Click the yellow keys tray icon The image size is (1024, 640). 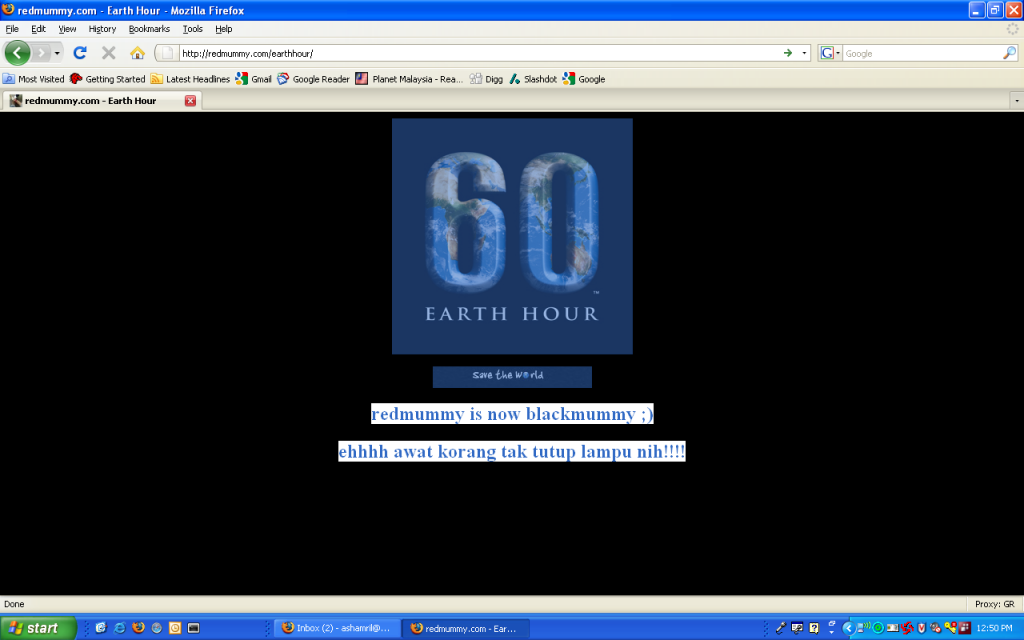[x=950, y=628]
